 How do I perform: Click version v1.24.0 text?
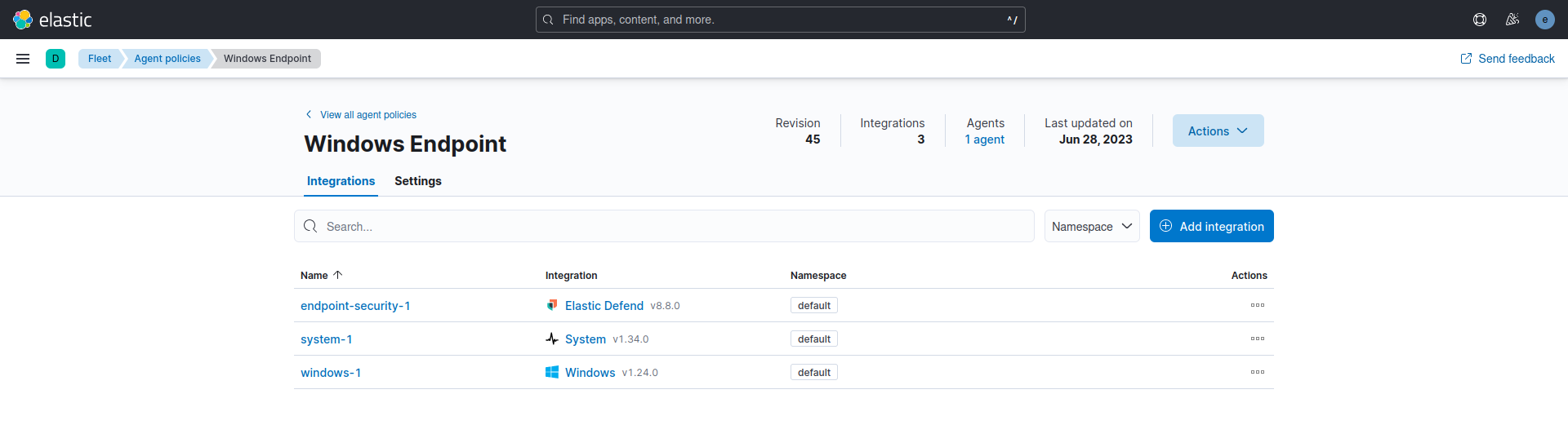click(640, 373)
